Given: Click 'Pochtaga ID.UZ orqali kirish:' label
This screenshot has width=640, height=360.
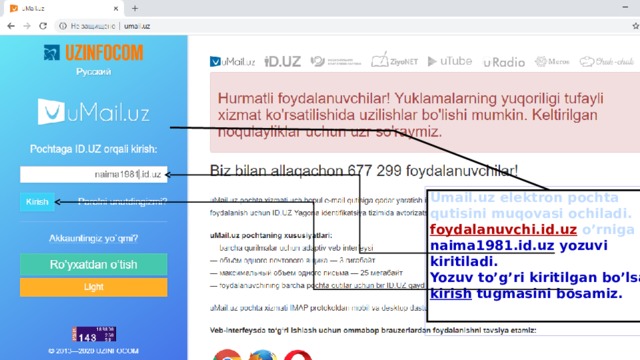Looking at the screenshot, I should [93, 149].
